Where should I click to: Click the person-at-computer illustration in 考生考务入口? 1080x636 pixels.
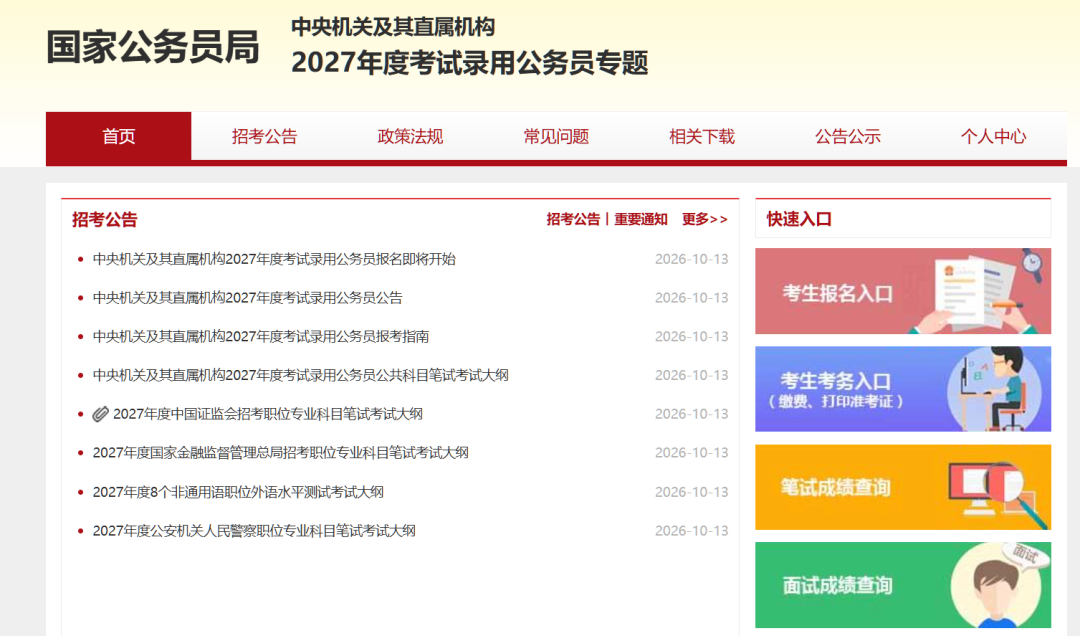point(997,389)
